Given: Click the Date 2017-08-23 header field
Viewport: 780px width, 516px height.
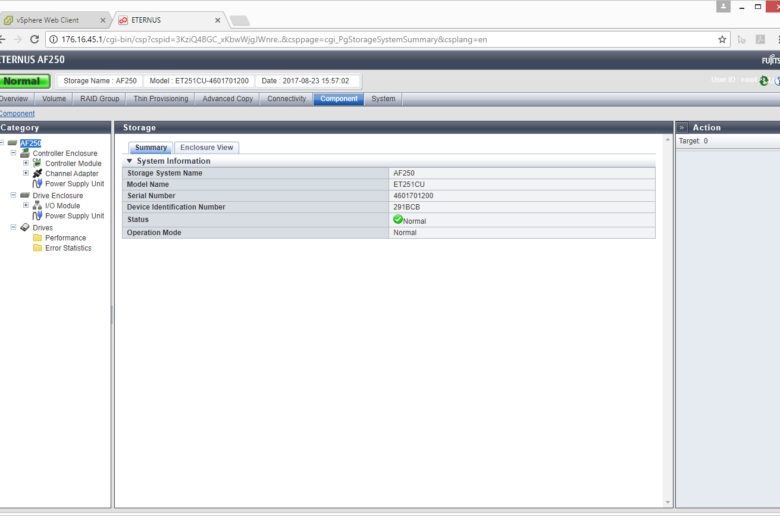Looking at the screenshot, I should (x=305, y=81).
